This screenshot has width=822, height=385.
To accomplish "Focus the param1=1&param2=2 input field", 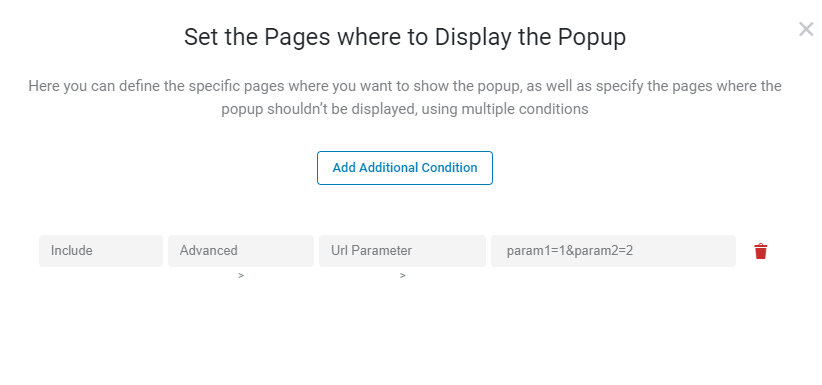I will coord(613,251).
